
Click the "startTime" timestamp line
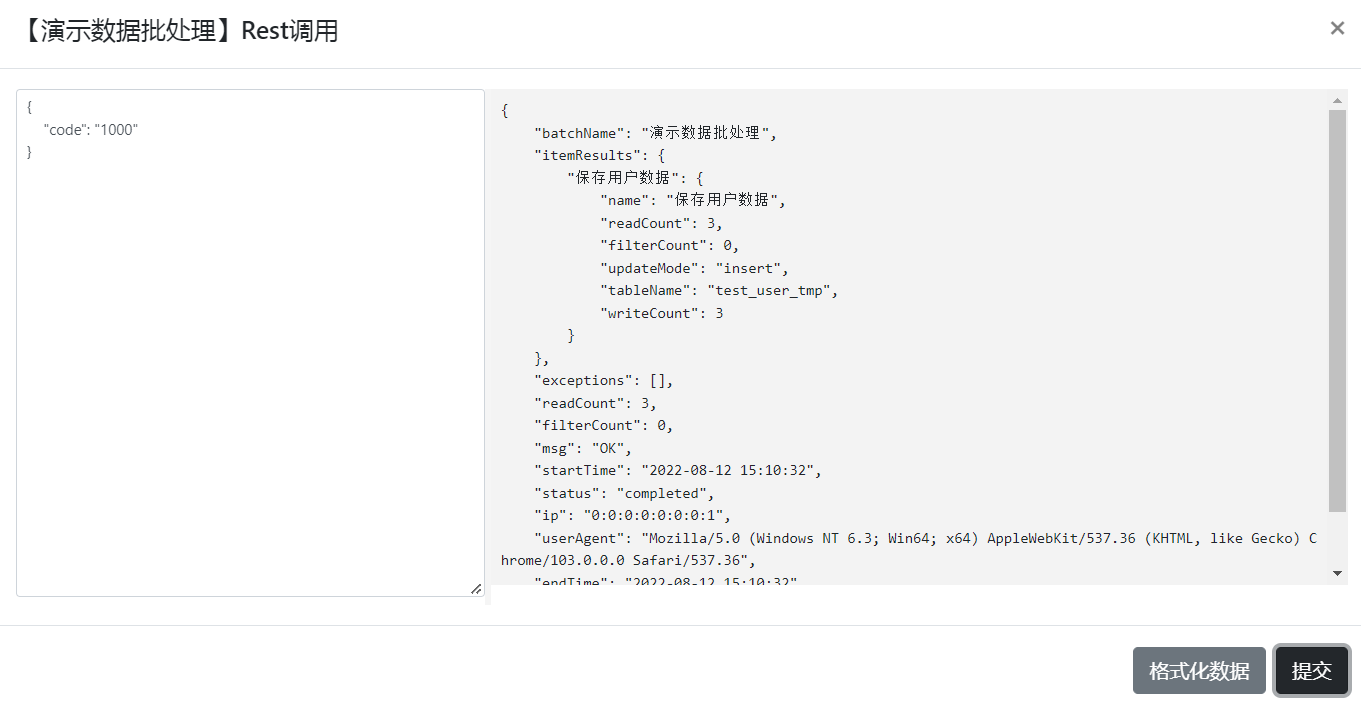678,471
